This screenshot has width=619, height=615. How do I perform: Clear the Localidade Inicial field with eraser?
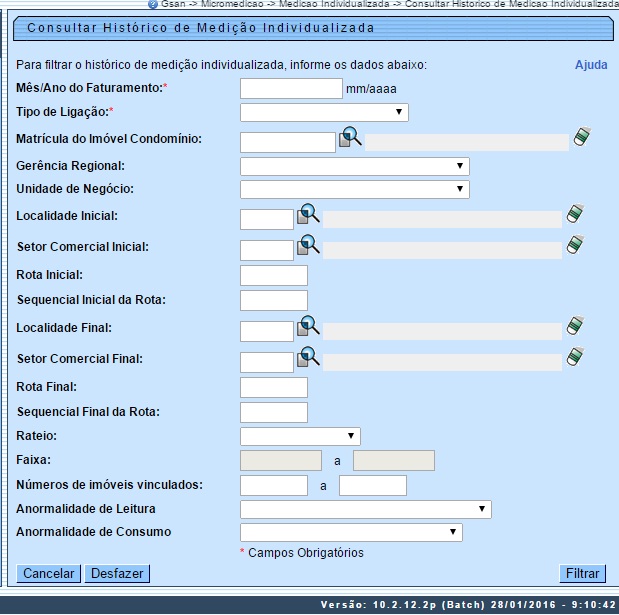574,215
